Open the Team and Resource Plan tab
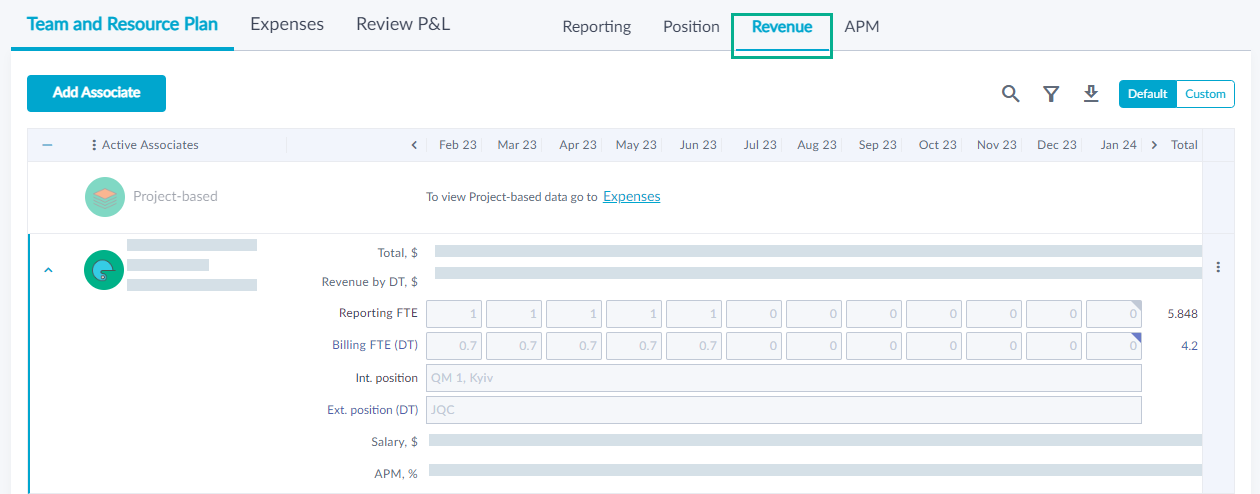 [122, 24]
